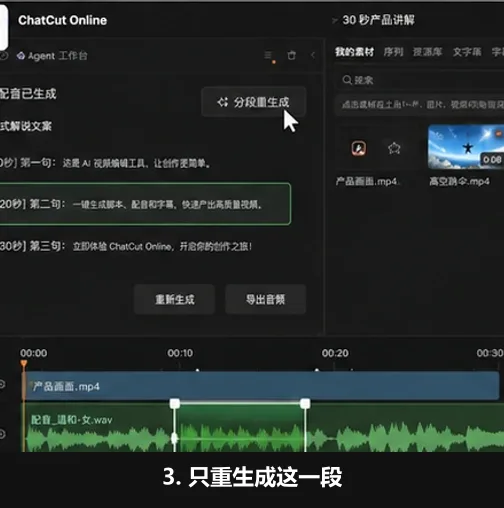The image size is (504, 508).
Task: Switch to the 文字库 tab
Action: coord(467,52)
